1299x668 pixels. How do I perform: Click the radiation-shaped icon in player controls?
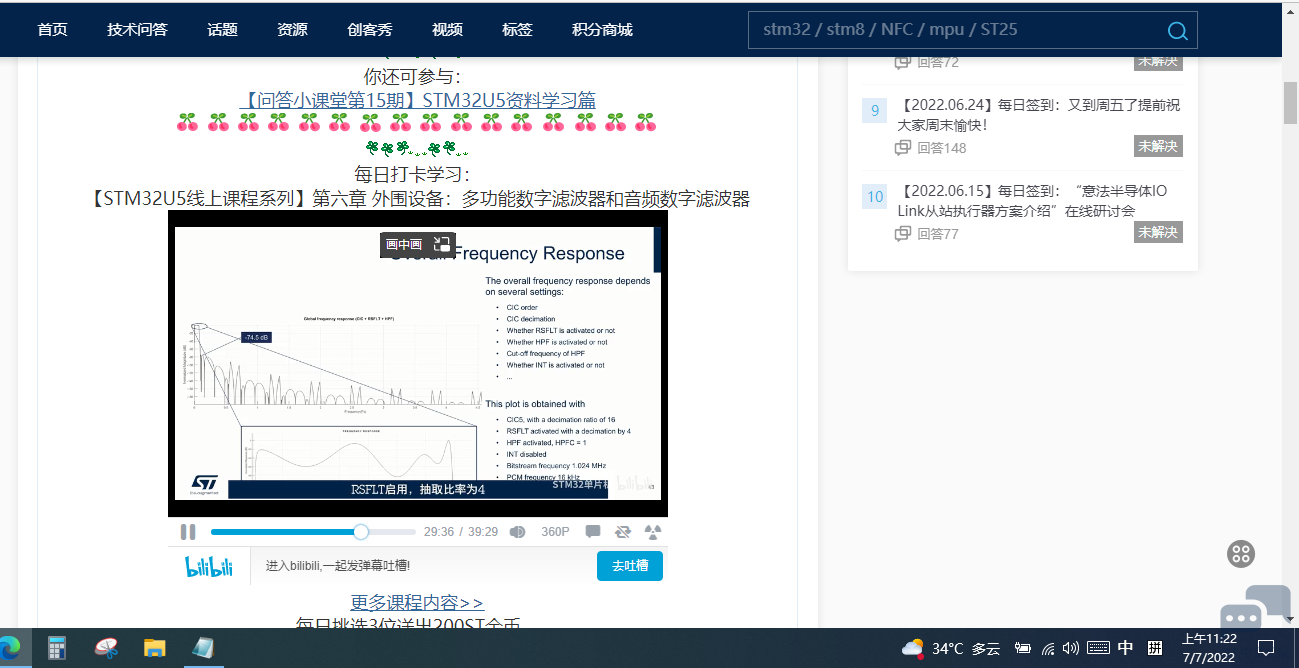tap(653, 532)
